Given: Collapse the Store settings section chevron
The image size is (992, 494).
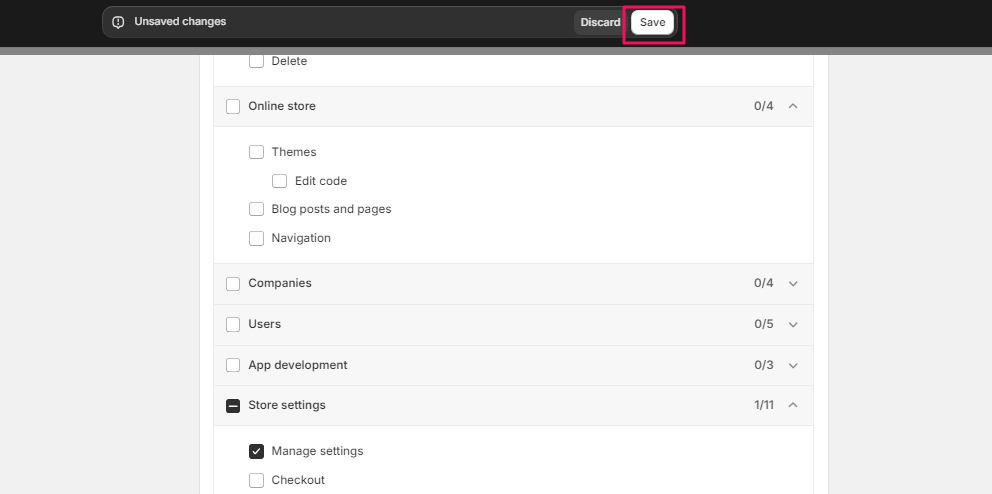Looking at the screenshot, I should pyautogui.click(x=793, y=405).
